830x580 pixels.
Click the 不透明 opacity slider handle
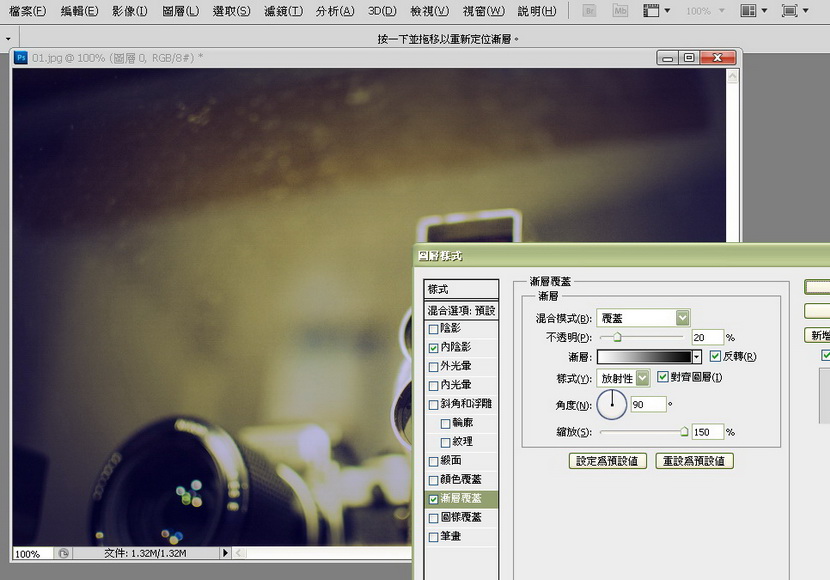pyautogui.click(x=617, y=338)
